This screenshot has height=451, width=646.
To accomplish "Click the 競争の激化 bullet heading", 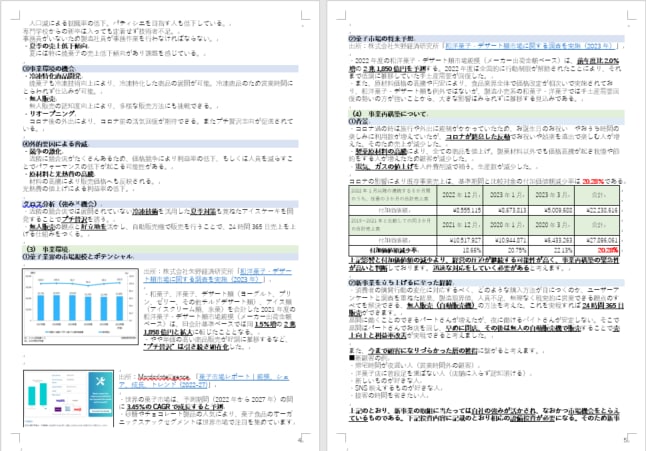I will (46, 151).
